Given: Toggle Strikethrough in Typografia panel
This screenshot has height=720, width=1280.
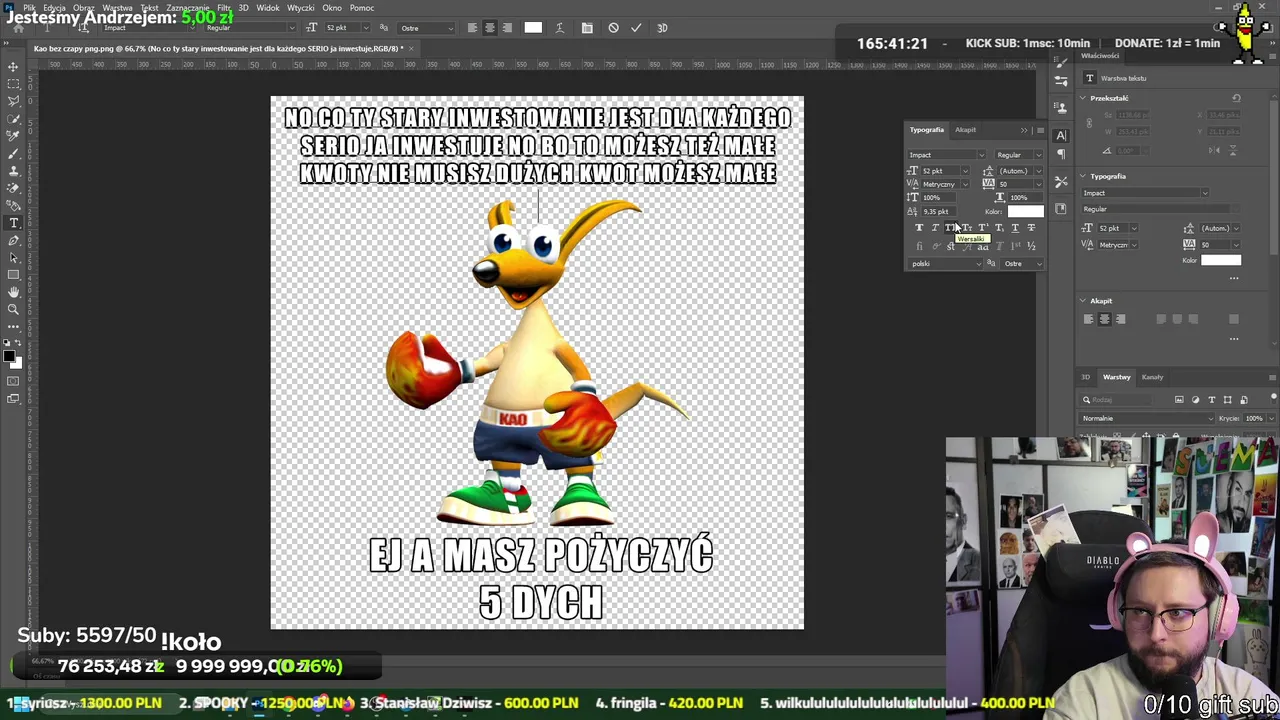Looking at the screenshot, I should (x=1031, y=228).
